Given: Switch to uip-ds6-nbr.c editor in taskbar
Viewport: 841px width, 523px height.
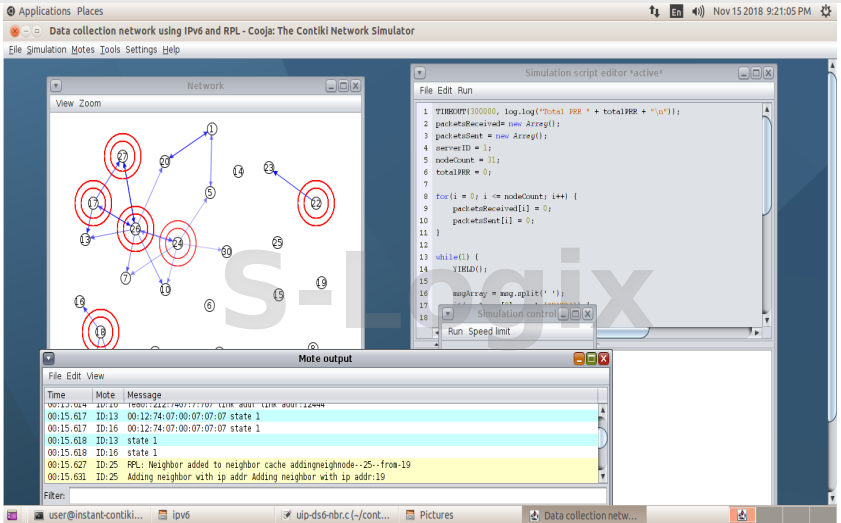Looking at the screenshot, I should (x=336, y=515).
